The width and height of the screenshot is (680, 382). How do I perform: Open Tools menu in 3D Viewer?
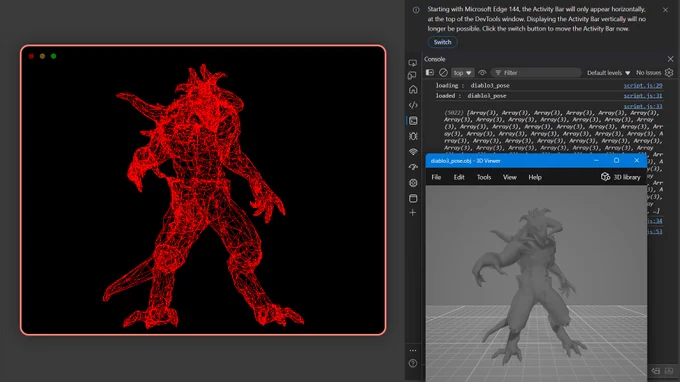click(484, 177)
